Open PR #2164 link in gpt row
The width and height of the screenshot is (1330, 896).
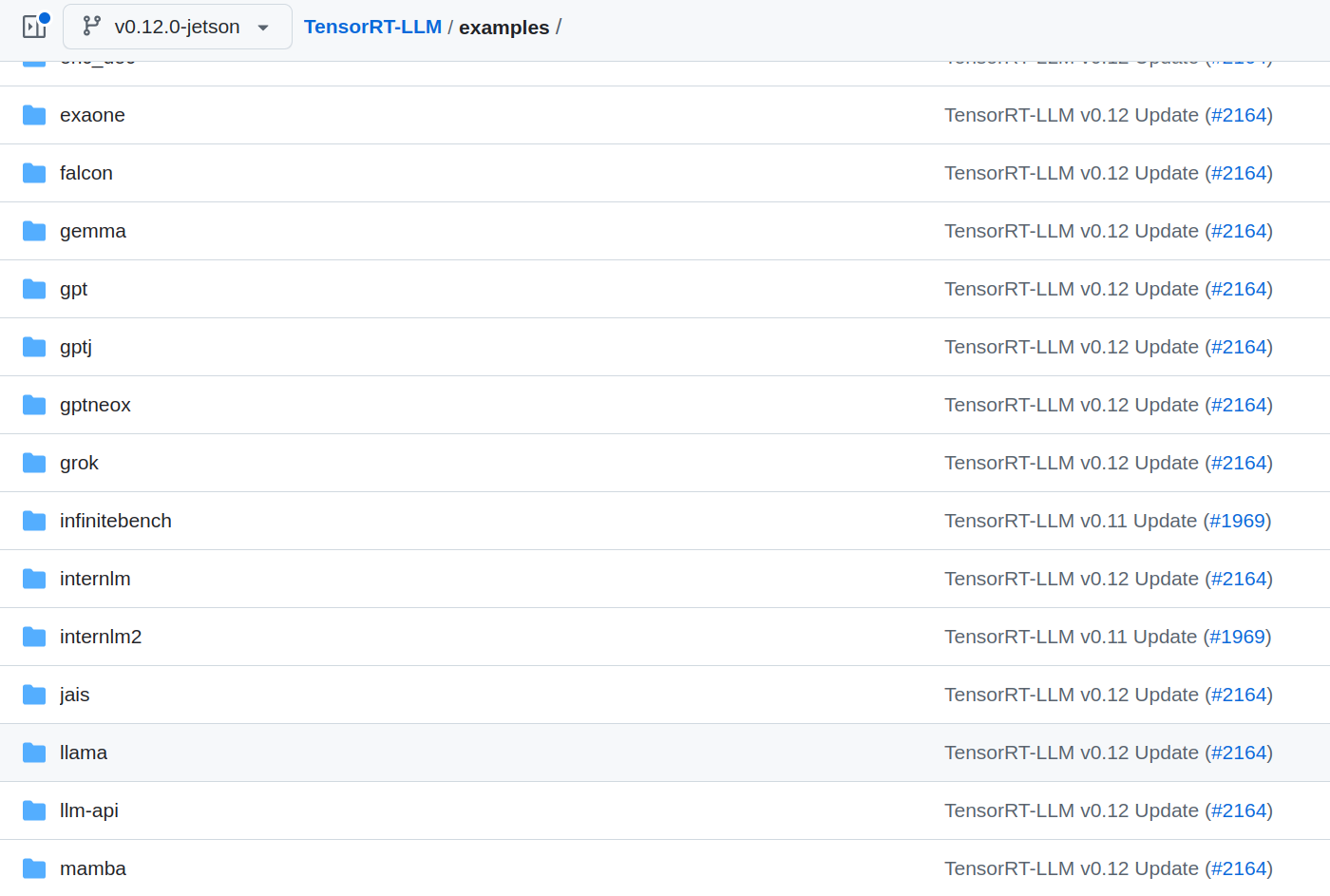(1239, 289)
